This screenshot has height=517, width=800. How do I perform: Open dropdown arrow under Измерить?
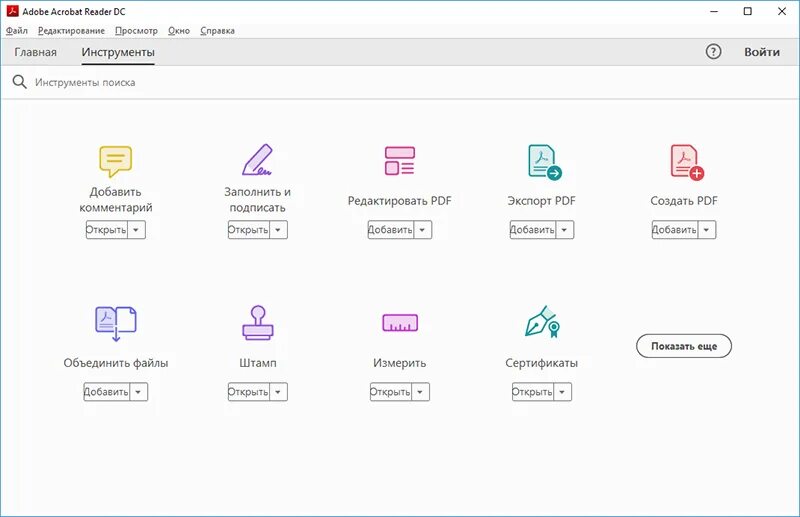(x=420, y=392)
